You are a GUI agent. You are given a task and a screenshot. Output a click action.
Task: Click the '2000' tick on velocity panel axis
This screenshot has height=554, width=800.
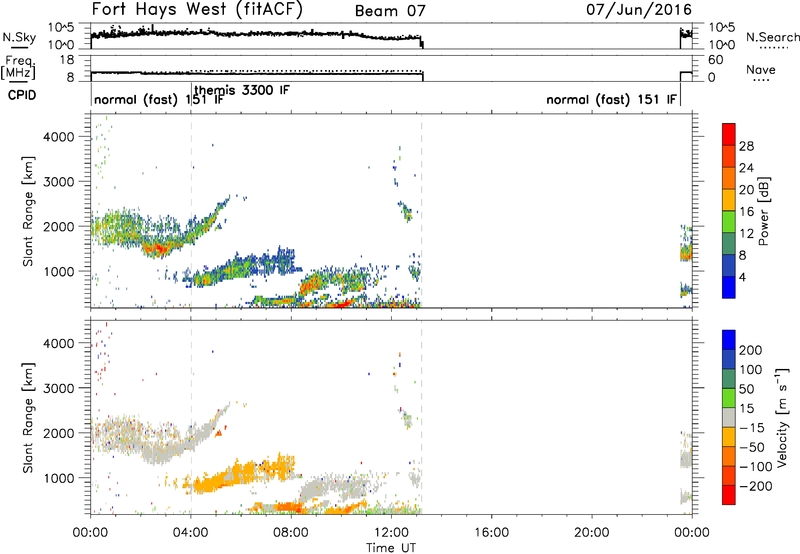click(x=59, y=433)
